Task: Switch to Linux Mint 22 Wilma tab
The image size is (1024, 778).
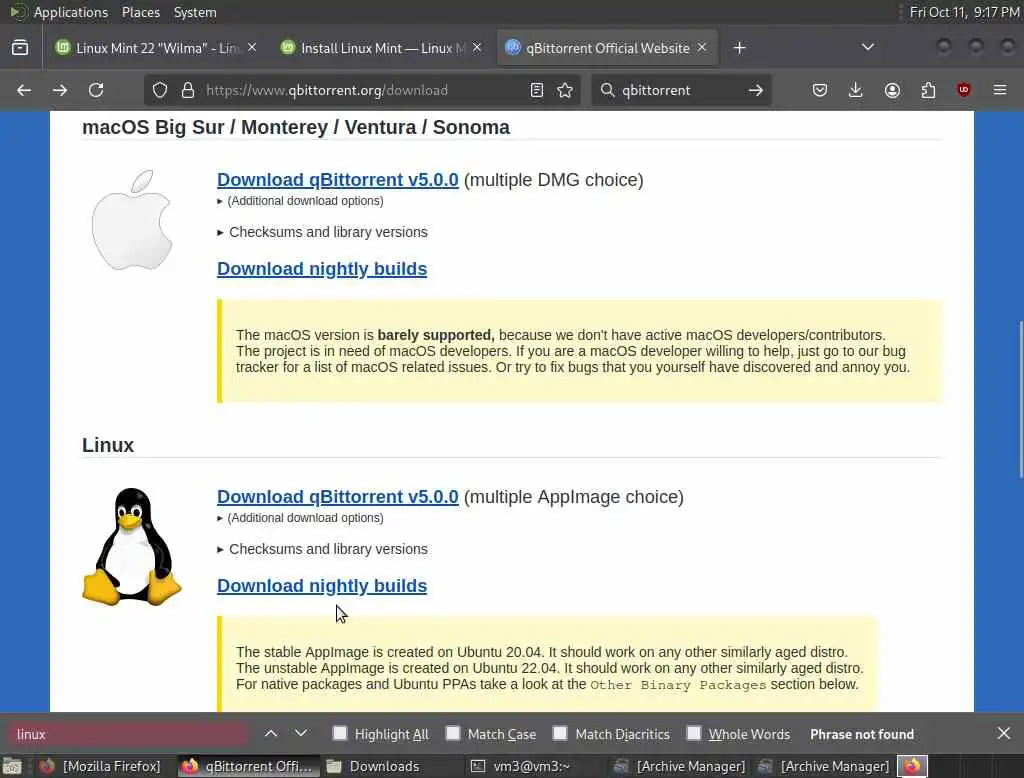Action: (149, 48)
